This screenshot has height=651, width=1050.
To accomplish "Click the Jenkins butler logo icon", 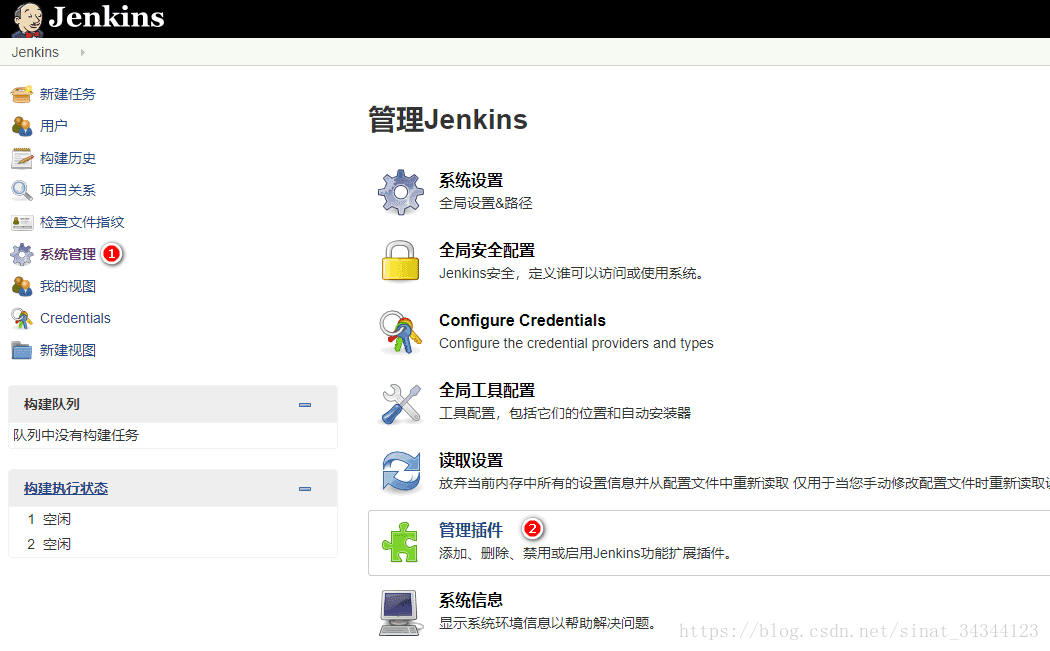I will click(x=27, y=19).
